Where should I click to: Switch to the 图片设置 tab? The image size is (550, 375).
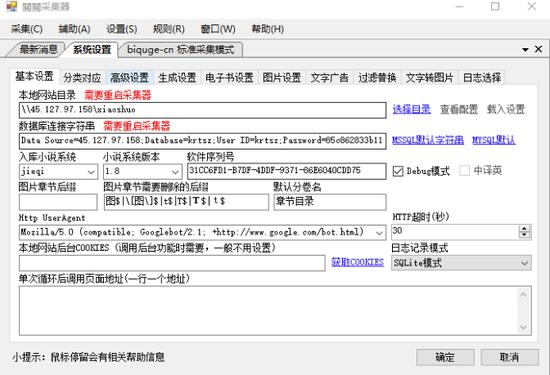(x=282, y=78)
